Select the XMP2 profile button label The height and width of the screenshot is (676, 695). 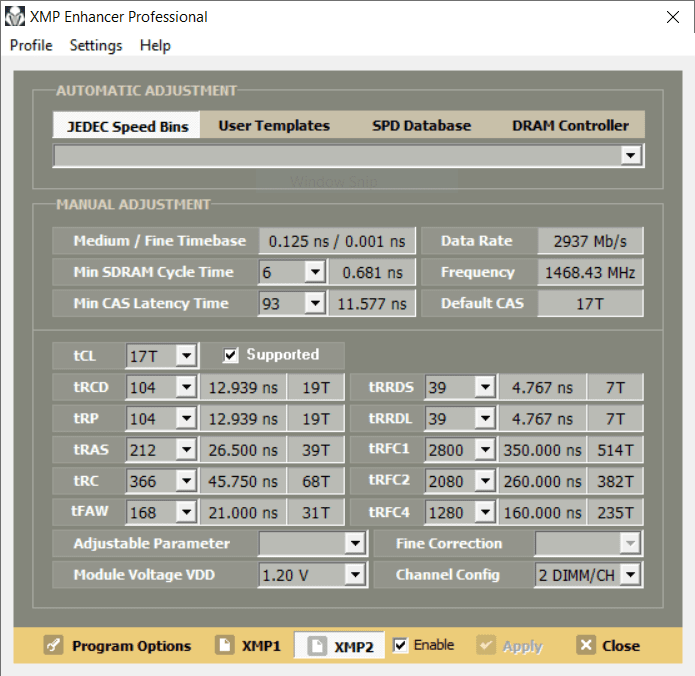pyautogui.click(x=354, y=647)
